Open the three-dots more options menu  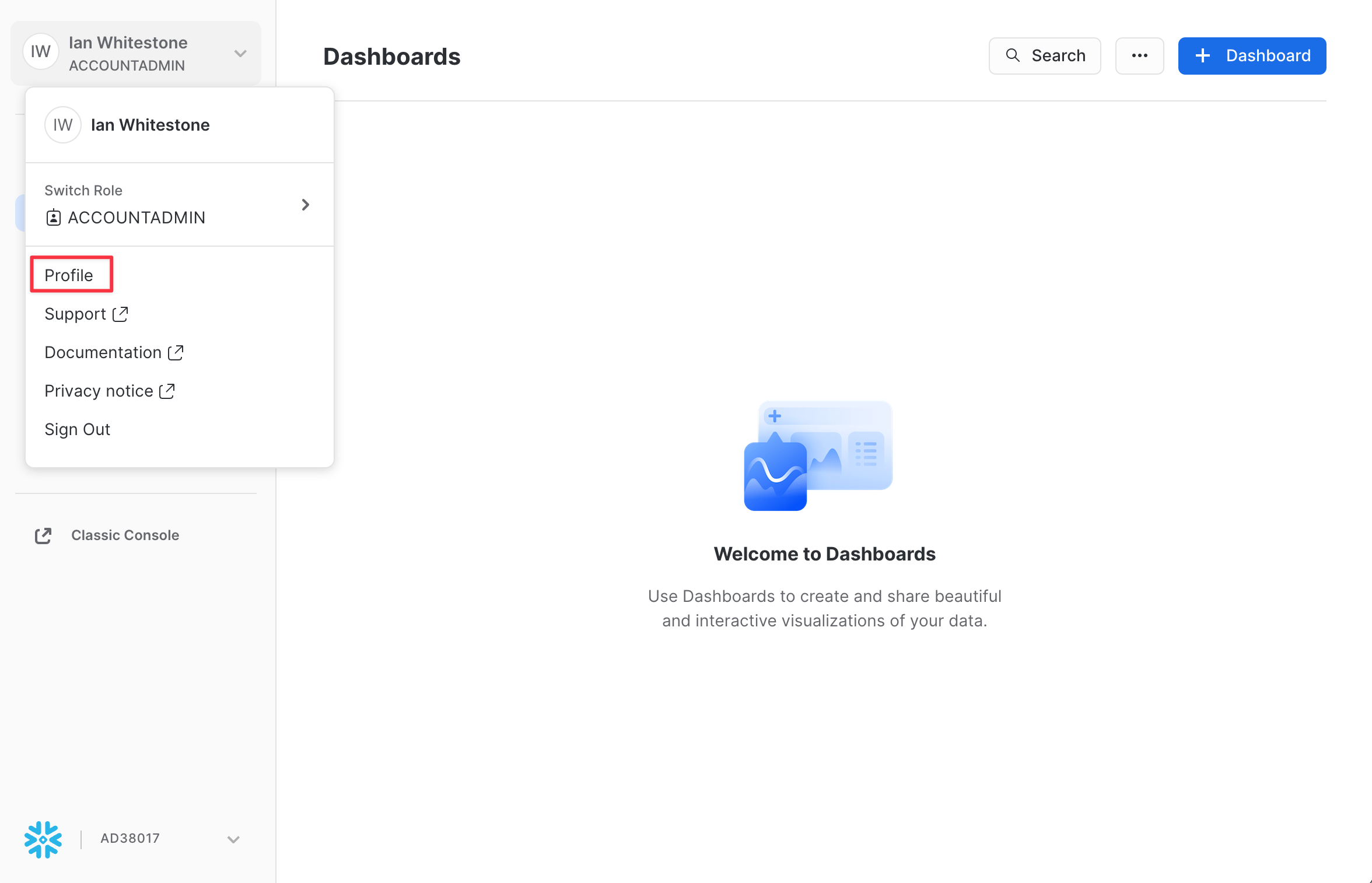(1139, 56)
